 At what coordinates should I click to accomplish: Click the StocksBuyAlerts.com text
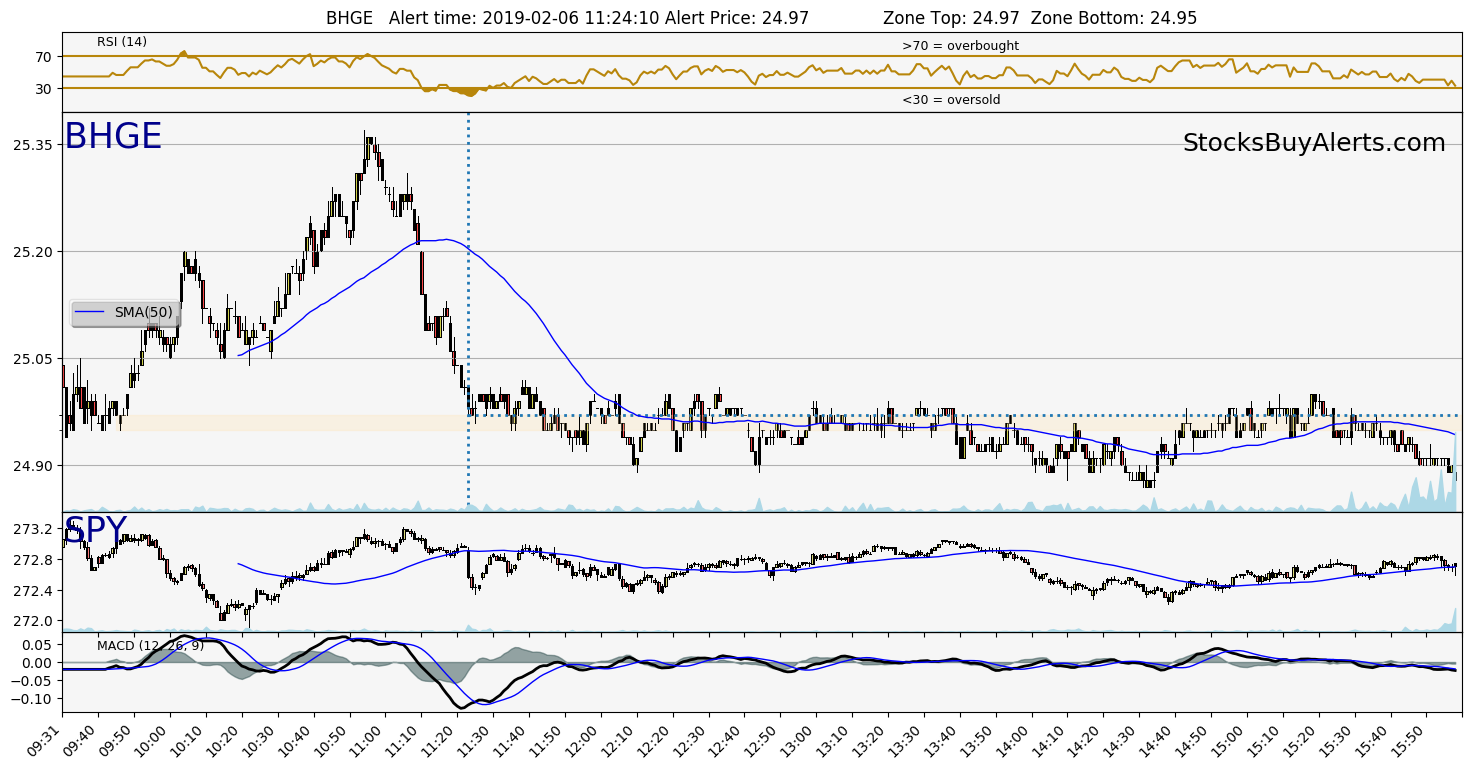pyautogui.click(x=1313, y=143)
